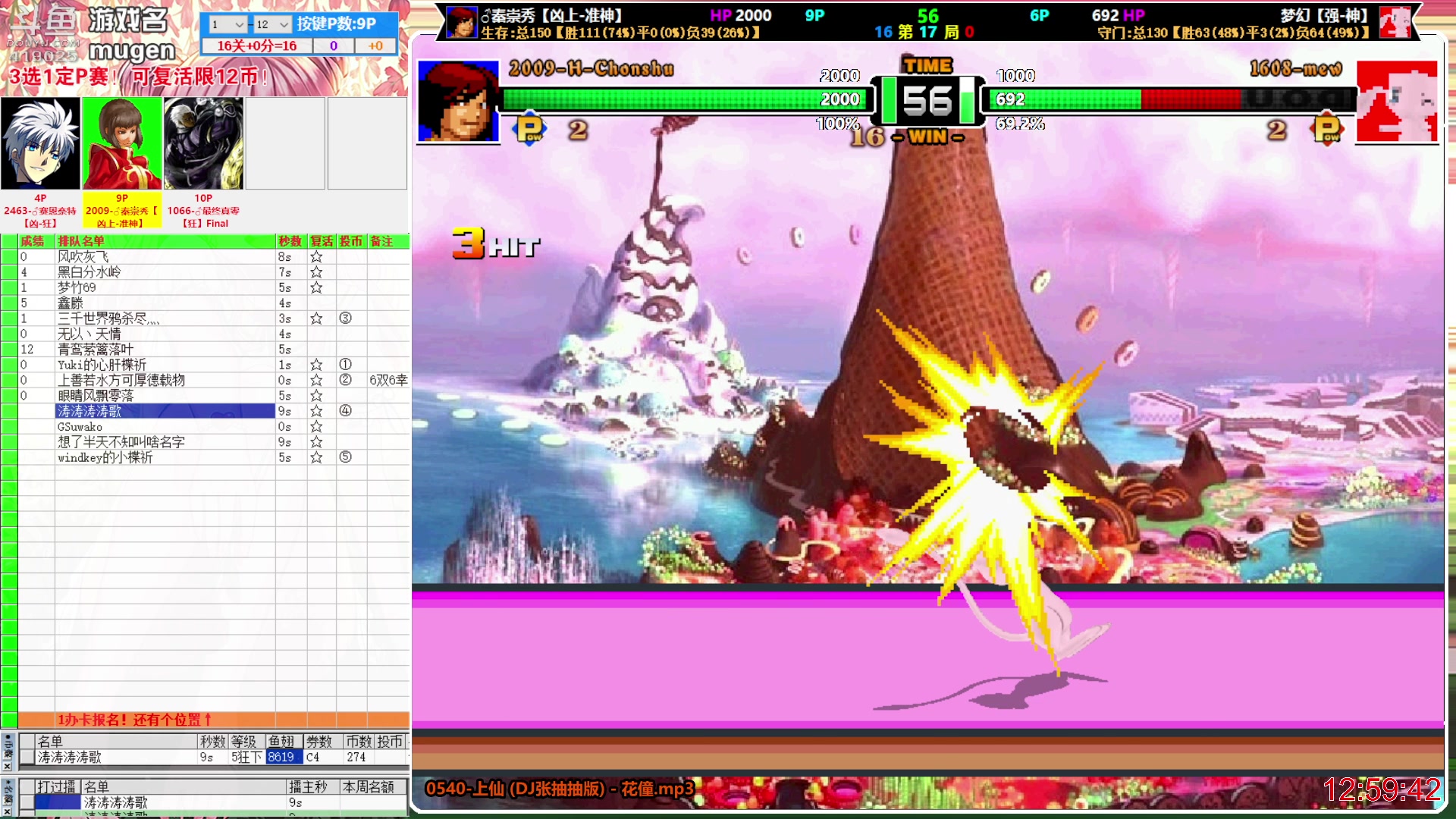
Task: Click the 梦幻 mew avatar in the top bar
Action: (x=1394, y=21)
